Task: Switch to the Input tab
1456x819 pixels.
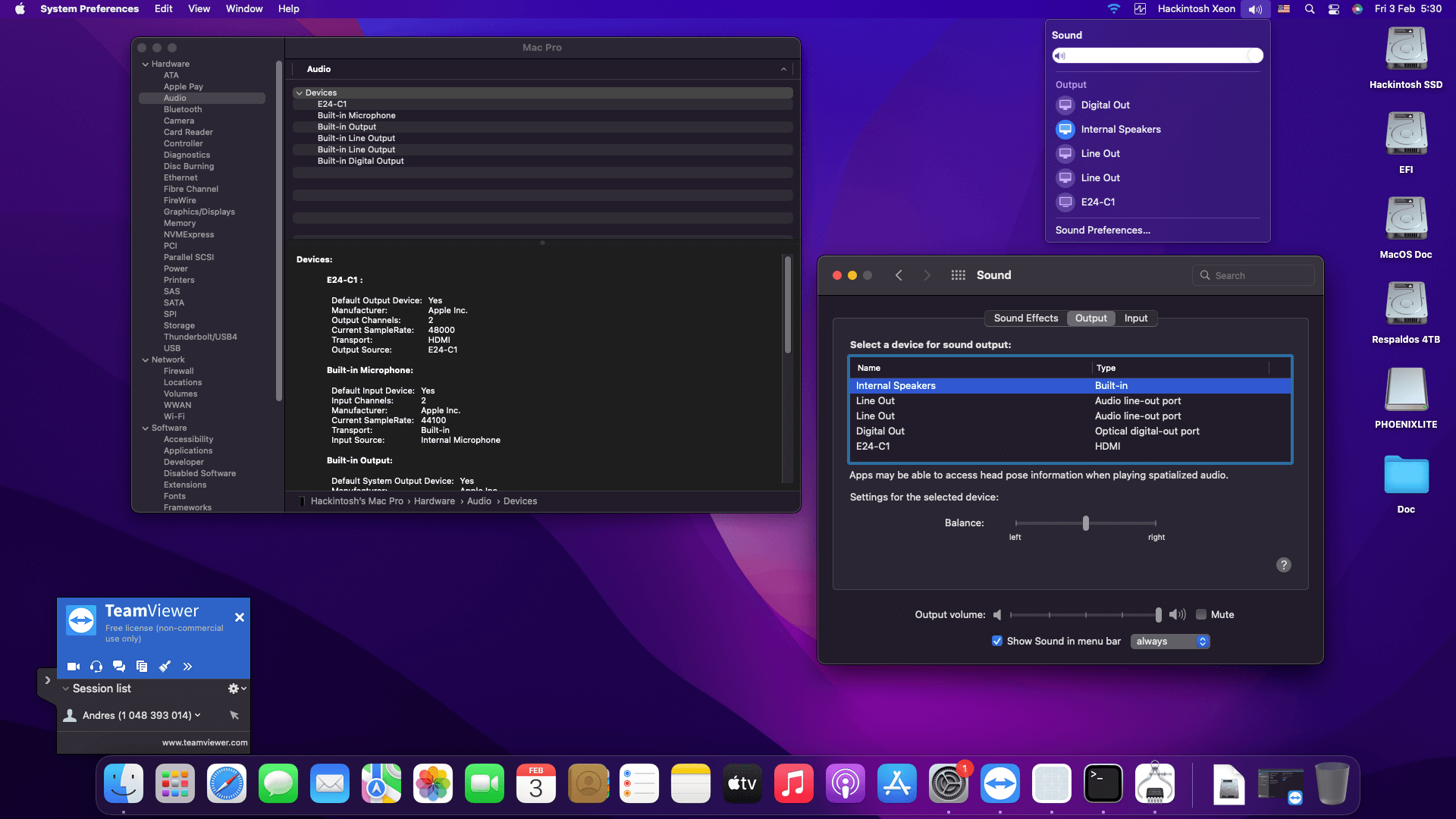Action: point(1135,318)
